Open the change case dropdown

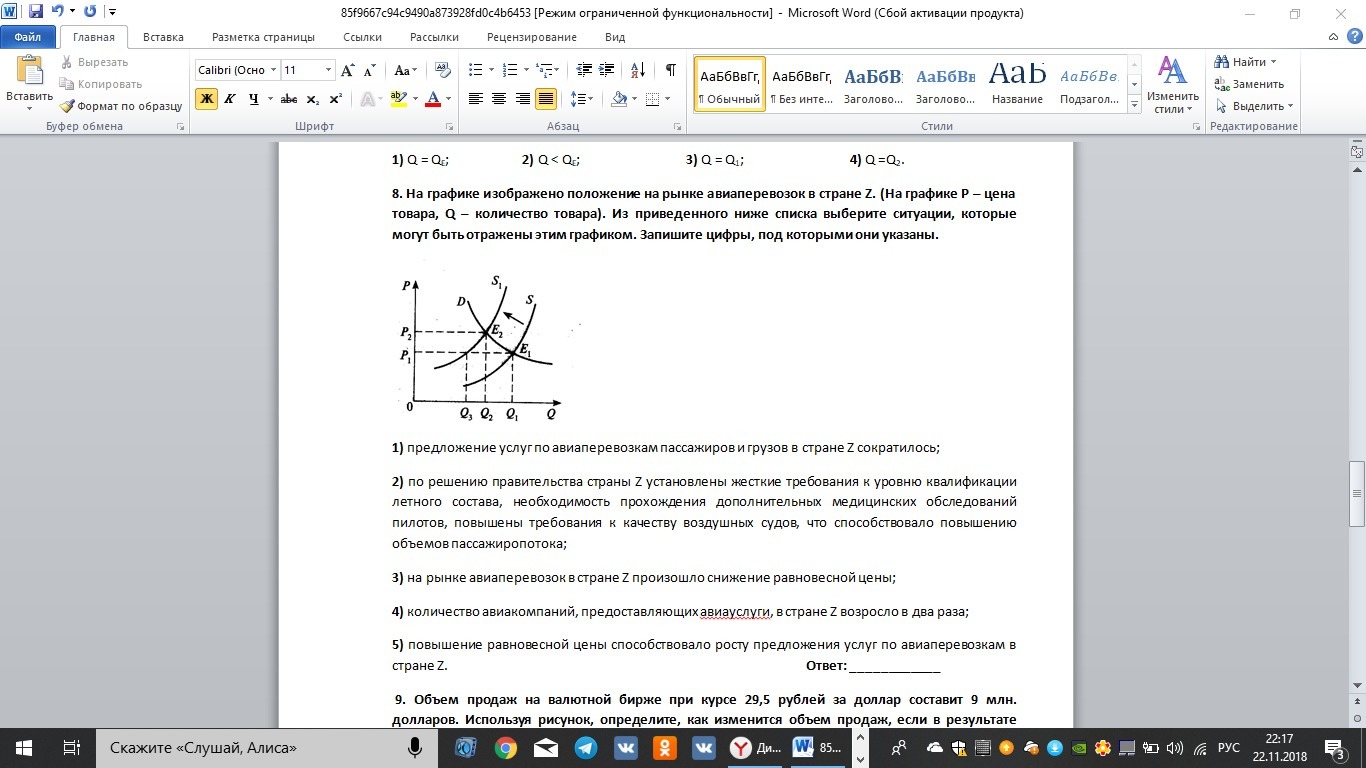tap(405, 70)
